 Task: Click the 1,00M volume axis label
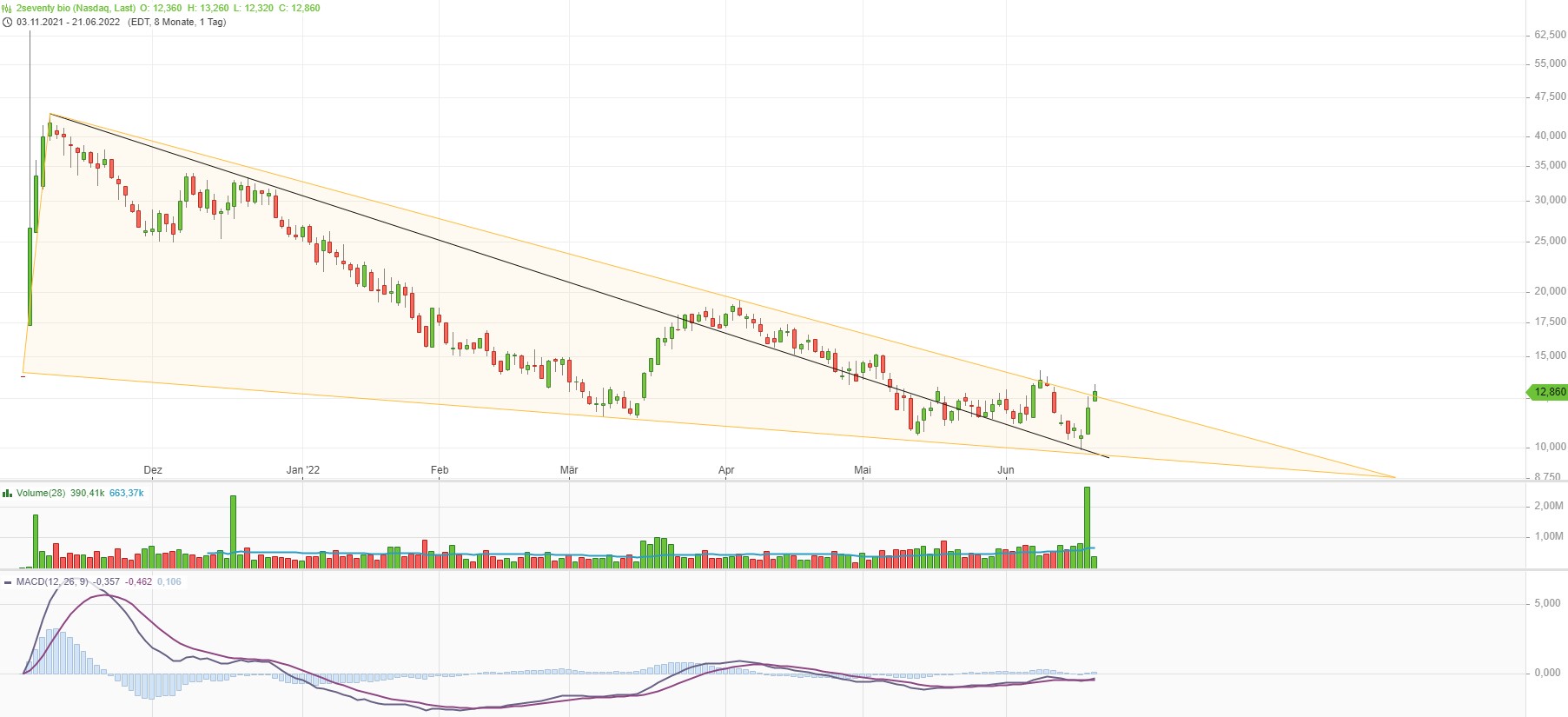pyautogui.click(x=1549, y=536)
